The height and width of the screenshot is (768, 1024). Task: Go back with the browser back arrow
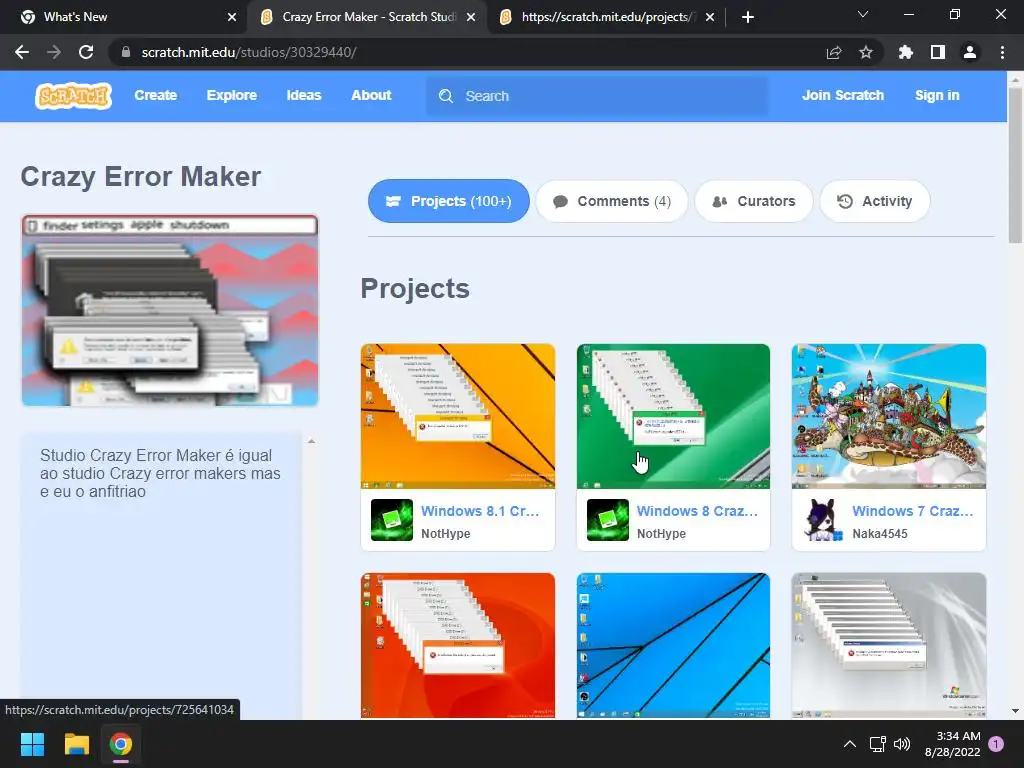tap(22, 52)
